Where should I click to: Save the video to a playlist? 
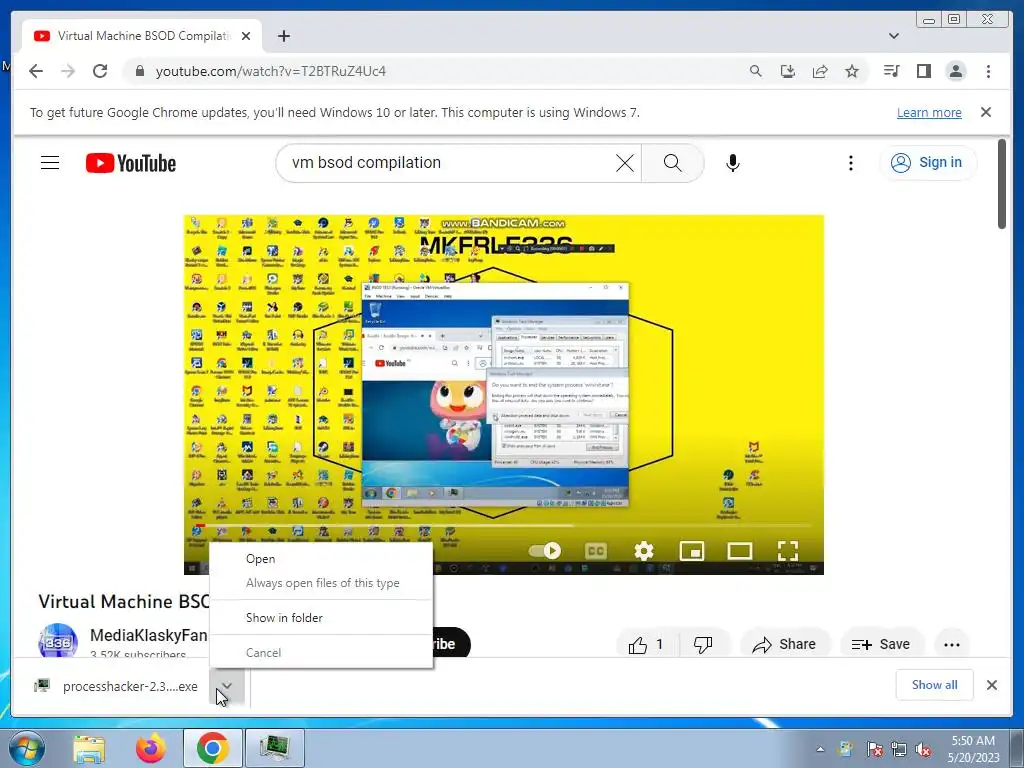point(881,645)
